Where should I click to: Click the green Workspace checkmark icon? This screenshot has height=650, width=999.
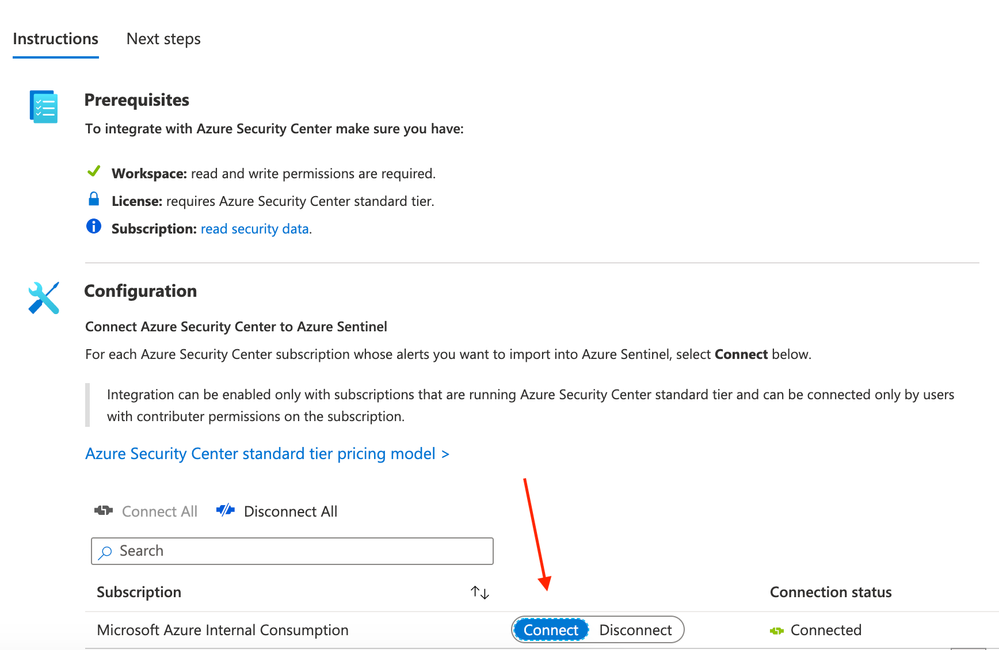pos(94,171)
